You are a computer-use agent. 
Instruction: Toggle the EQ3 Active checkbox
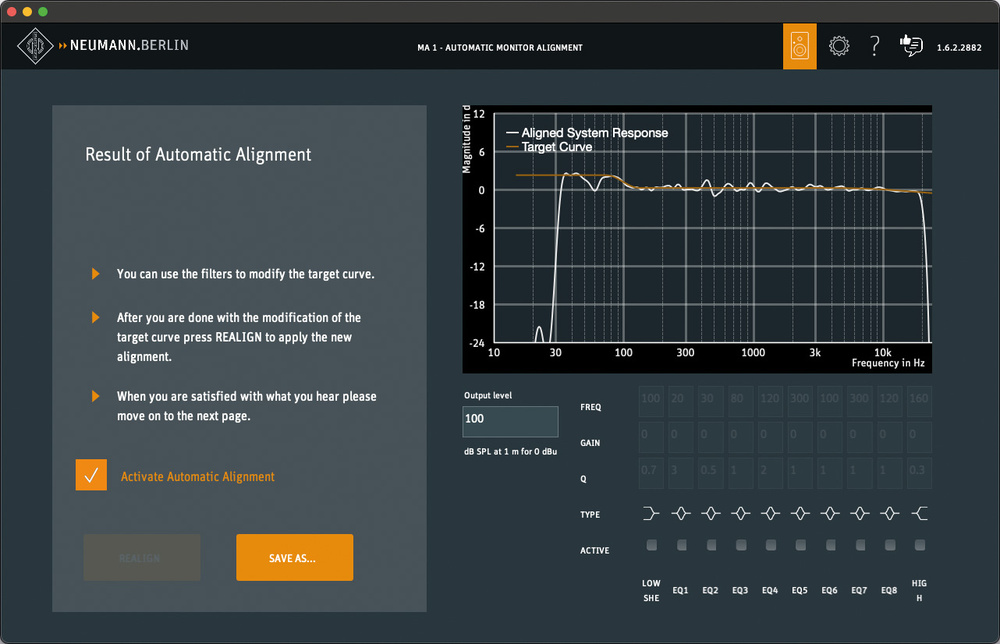[x=740, y=545]
